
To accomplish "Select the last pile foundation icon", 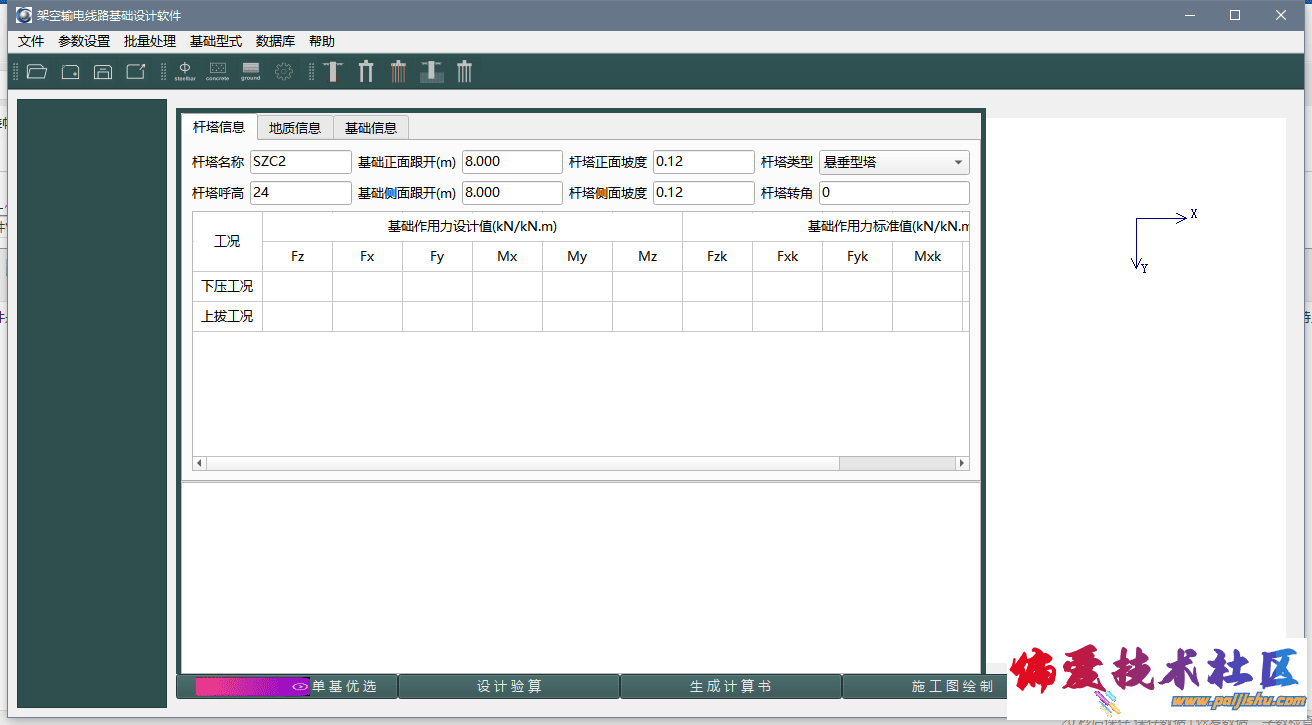I will [464, 72].
